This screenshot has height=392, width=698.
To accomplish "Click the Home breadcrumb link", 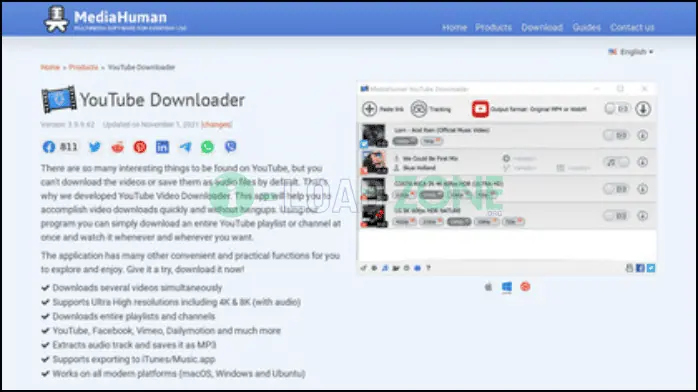I will 50,67.
